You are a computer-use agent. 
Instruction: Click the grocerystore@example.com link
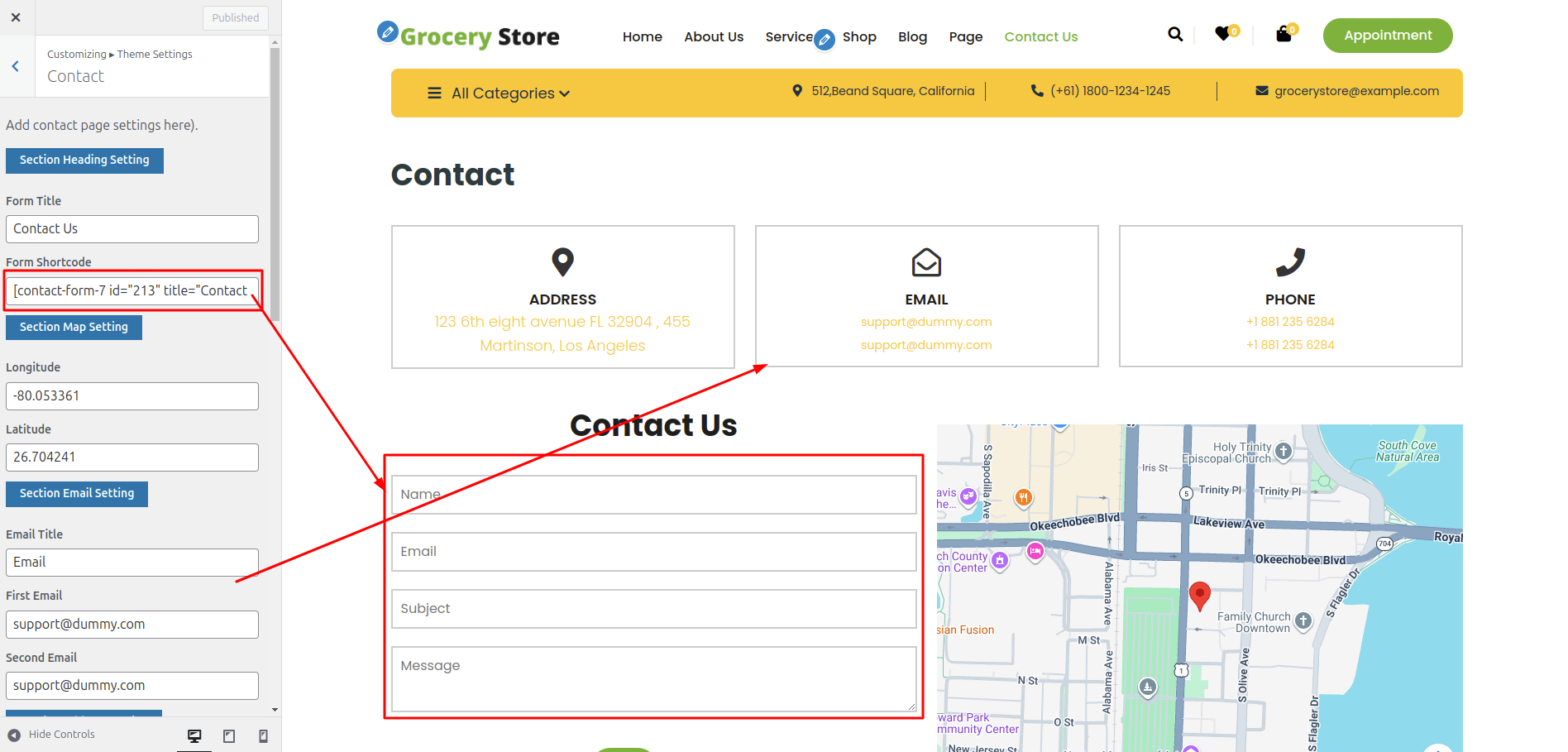1356,91
